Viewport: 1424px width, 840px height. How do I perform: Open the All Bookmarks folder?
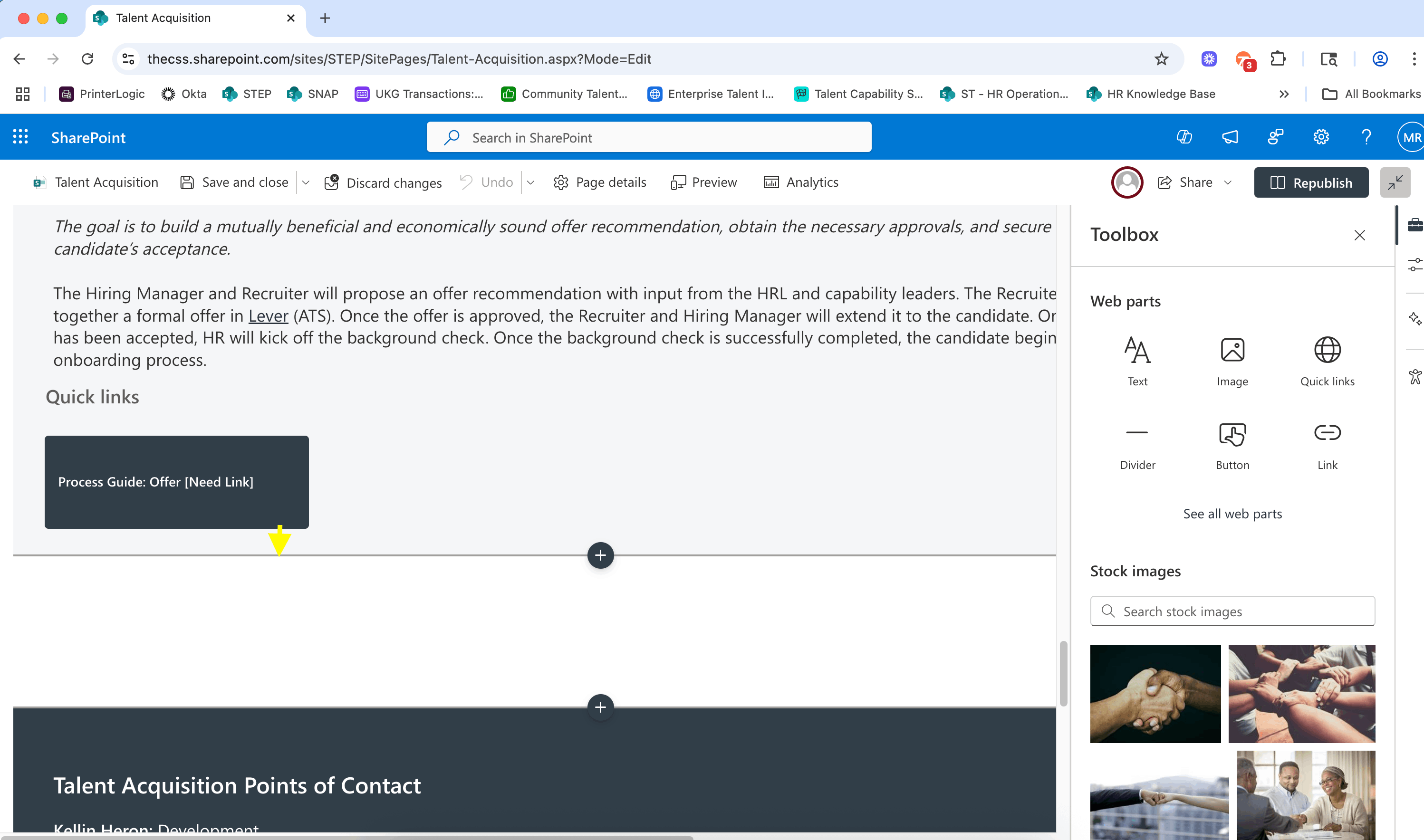[1371, 94]
